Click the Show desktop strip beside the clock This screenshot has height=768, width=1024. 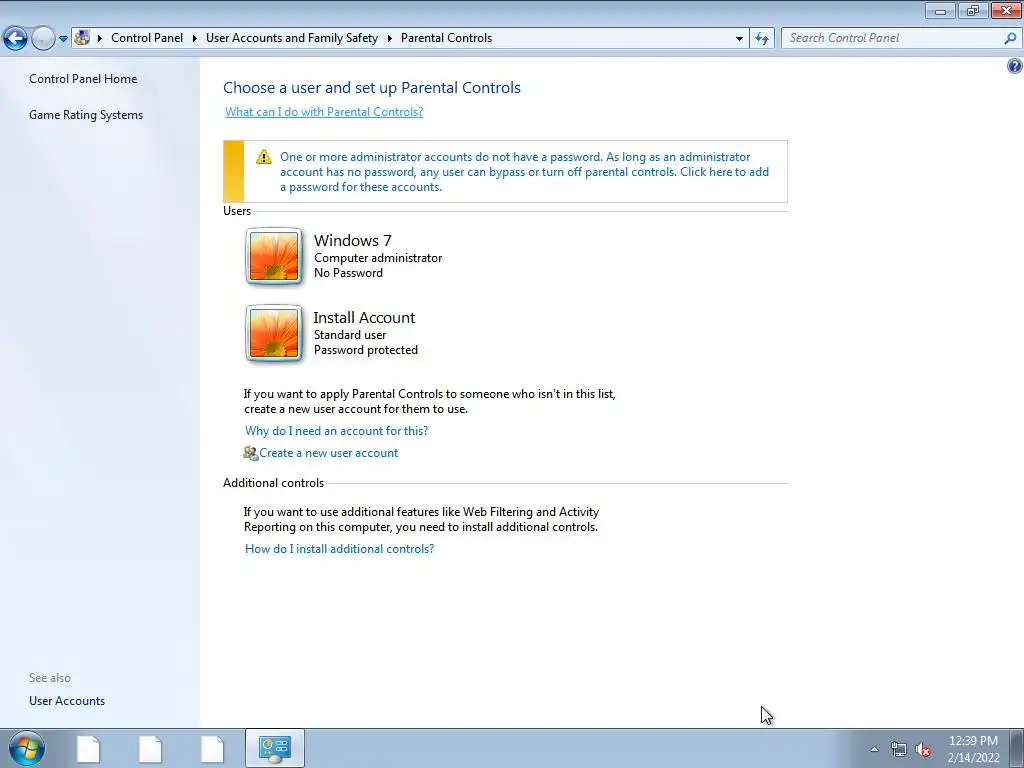1017,748
